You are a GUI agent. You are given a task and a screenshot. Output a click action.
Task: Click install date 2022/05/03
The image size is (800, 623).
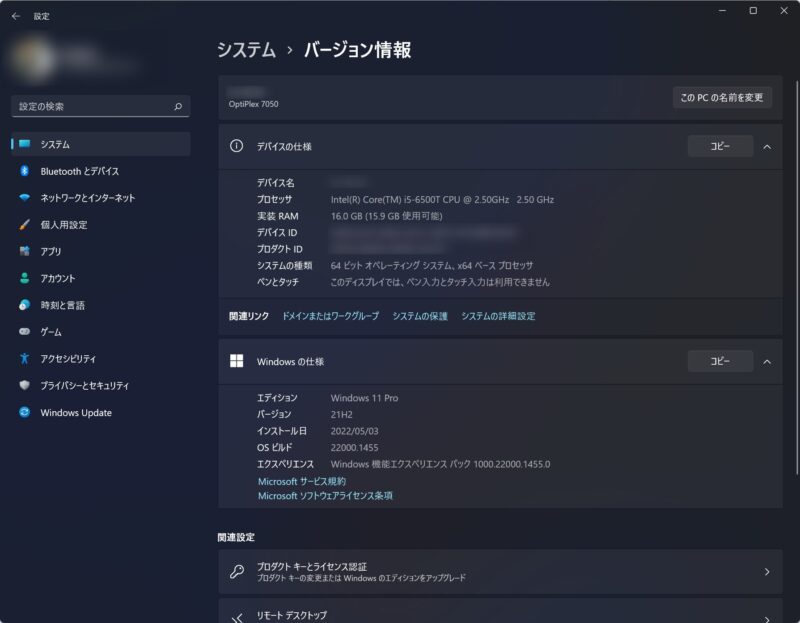[x=355, y=431]
